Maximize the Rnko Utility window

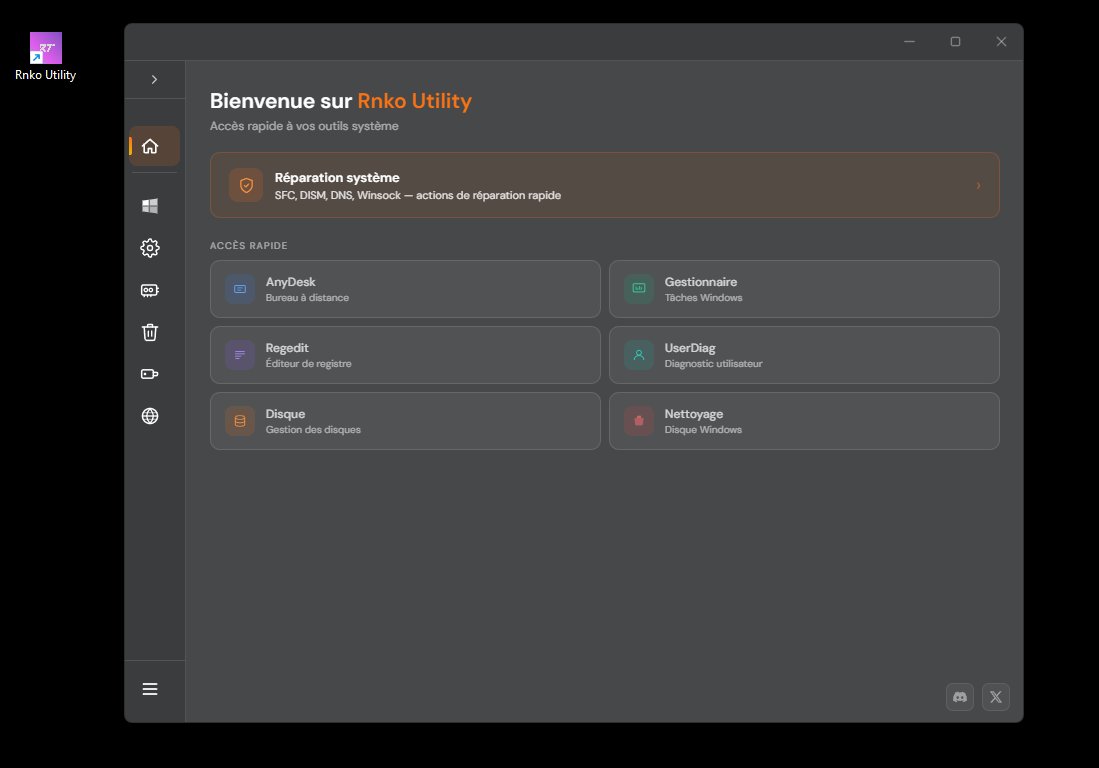point(955,42)
